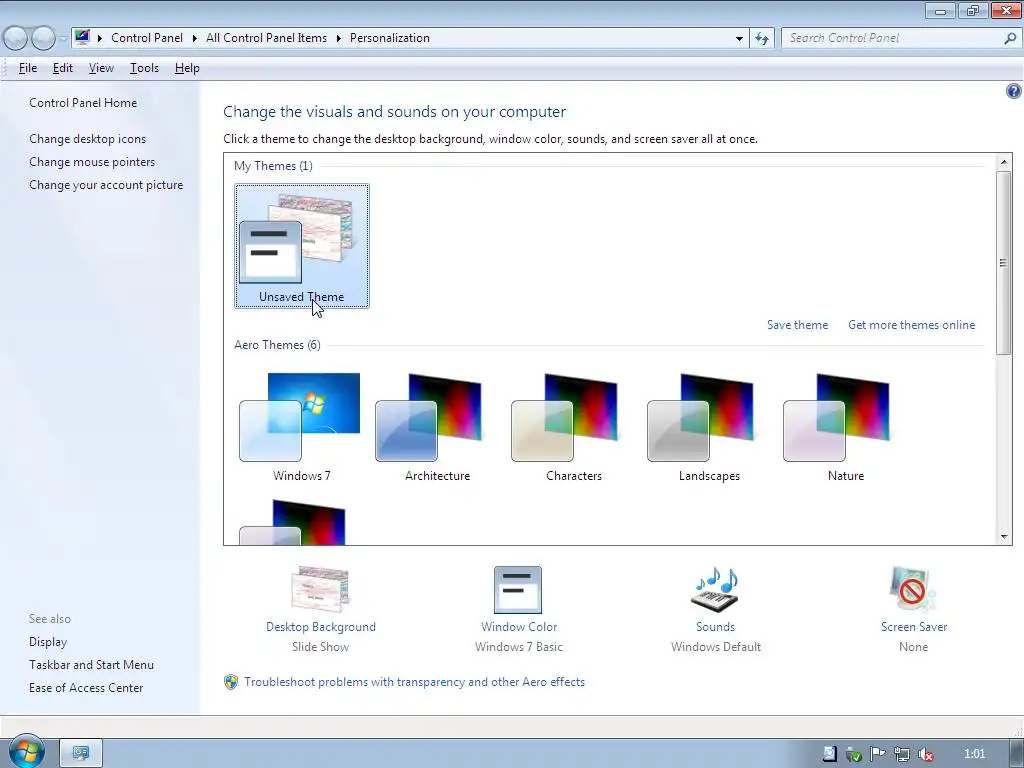
Task: Open Desktop Background slide show settings
Action: coord(320,589)
